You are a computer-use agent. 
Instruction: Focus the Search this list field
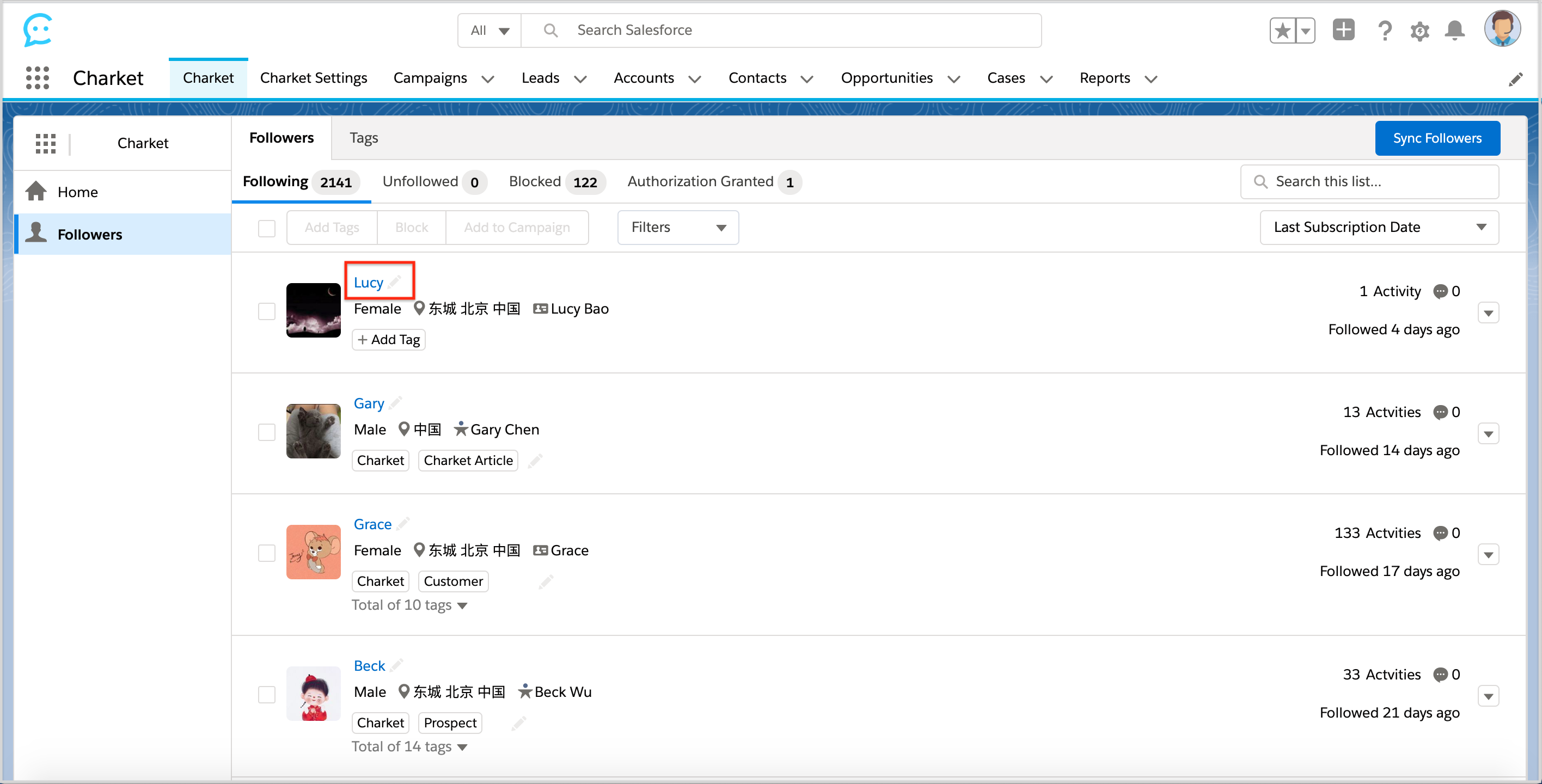[x=1369, y=182]
